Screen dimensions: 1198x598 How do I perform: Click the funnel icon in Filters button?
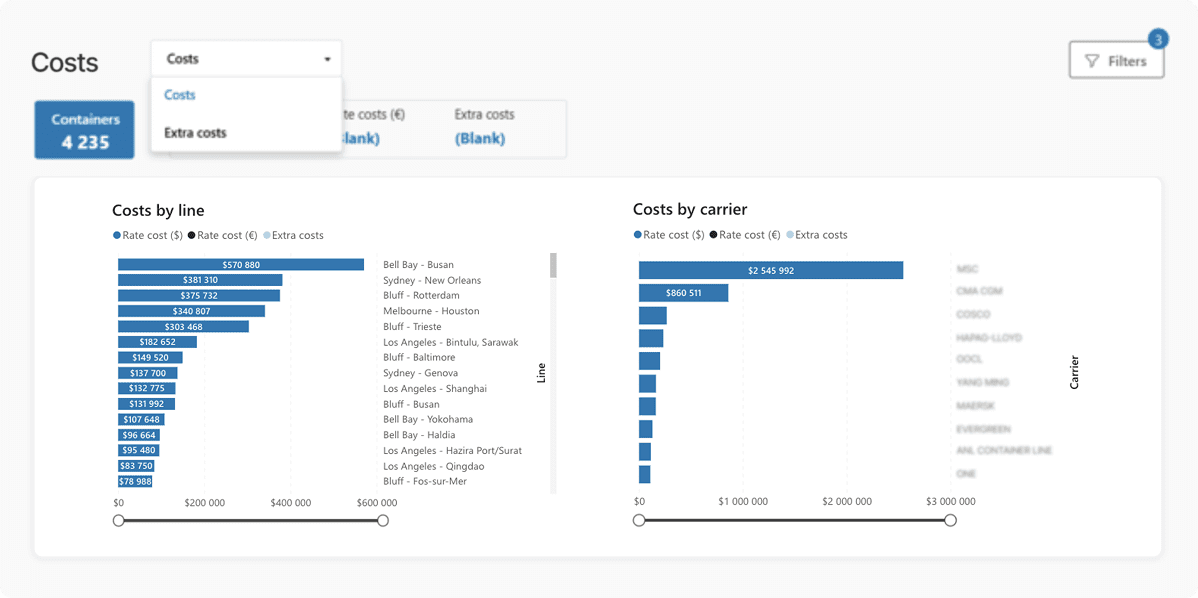[1092, 61]
